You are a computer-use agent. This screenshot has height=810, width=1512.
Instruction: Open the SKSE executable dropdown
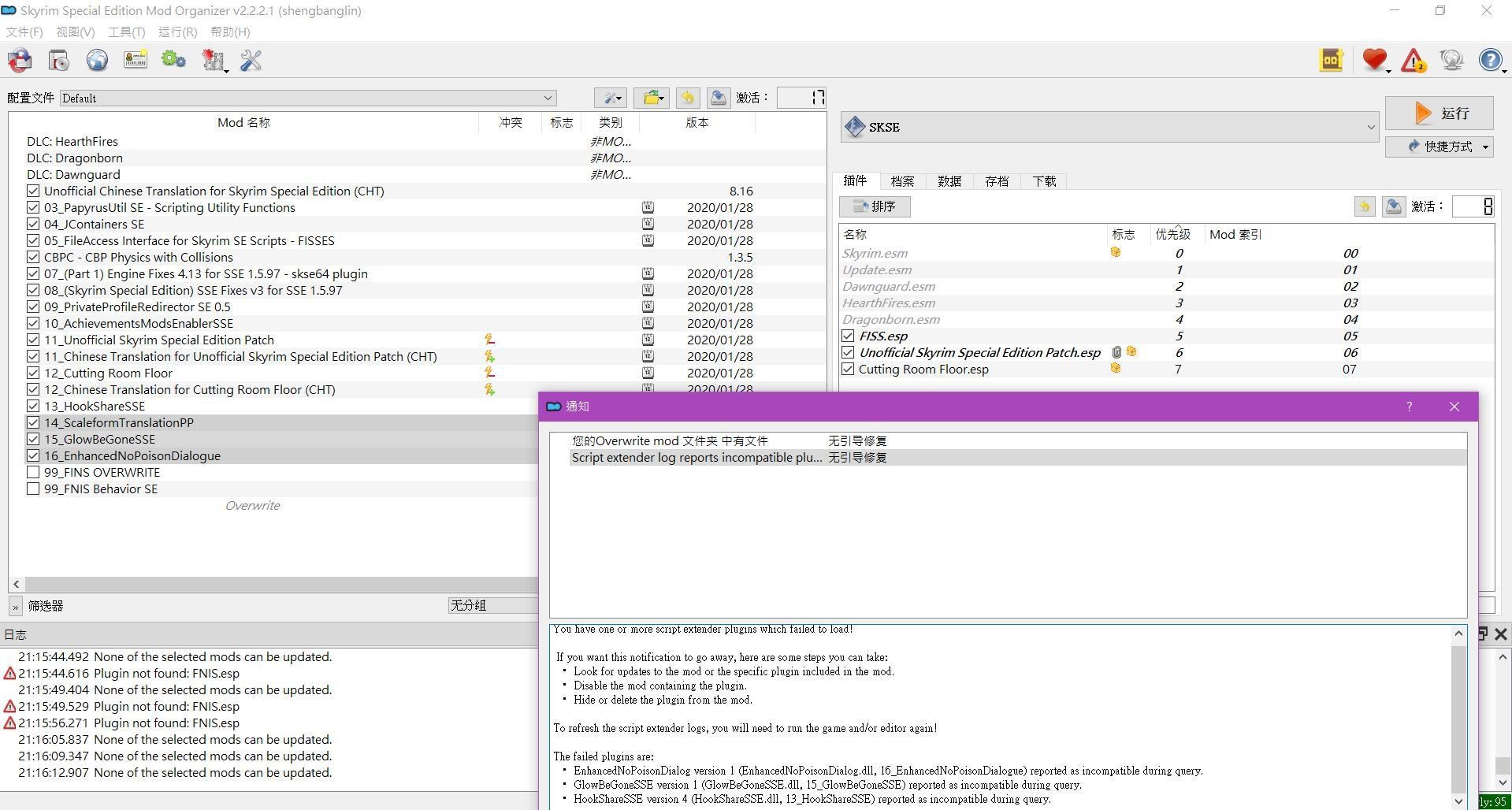point(1109,127)
